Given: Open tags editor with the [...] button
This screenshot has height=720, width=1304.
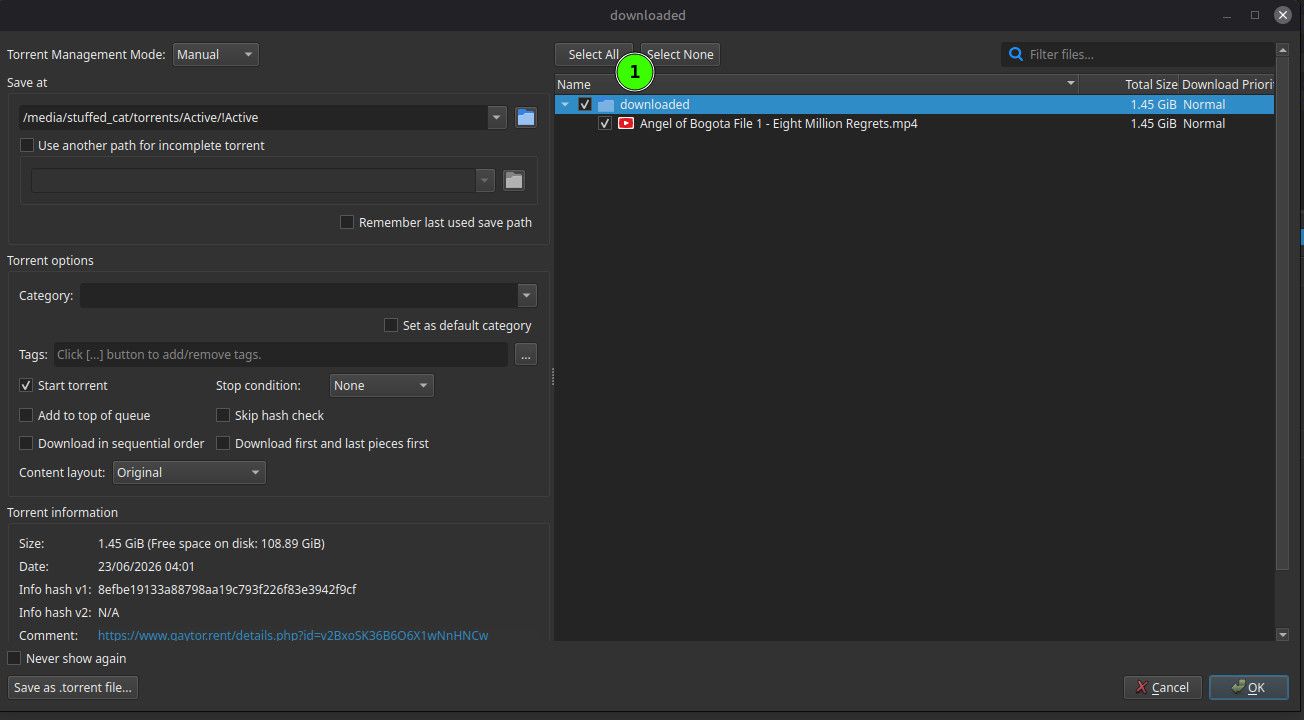Looking at the screenshot, I should click(x=526, y=354).
